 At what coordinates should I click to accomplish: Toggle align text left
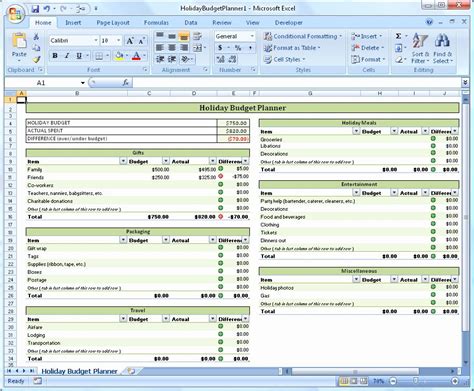[x=160, y=48]
